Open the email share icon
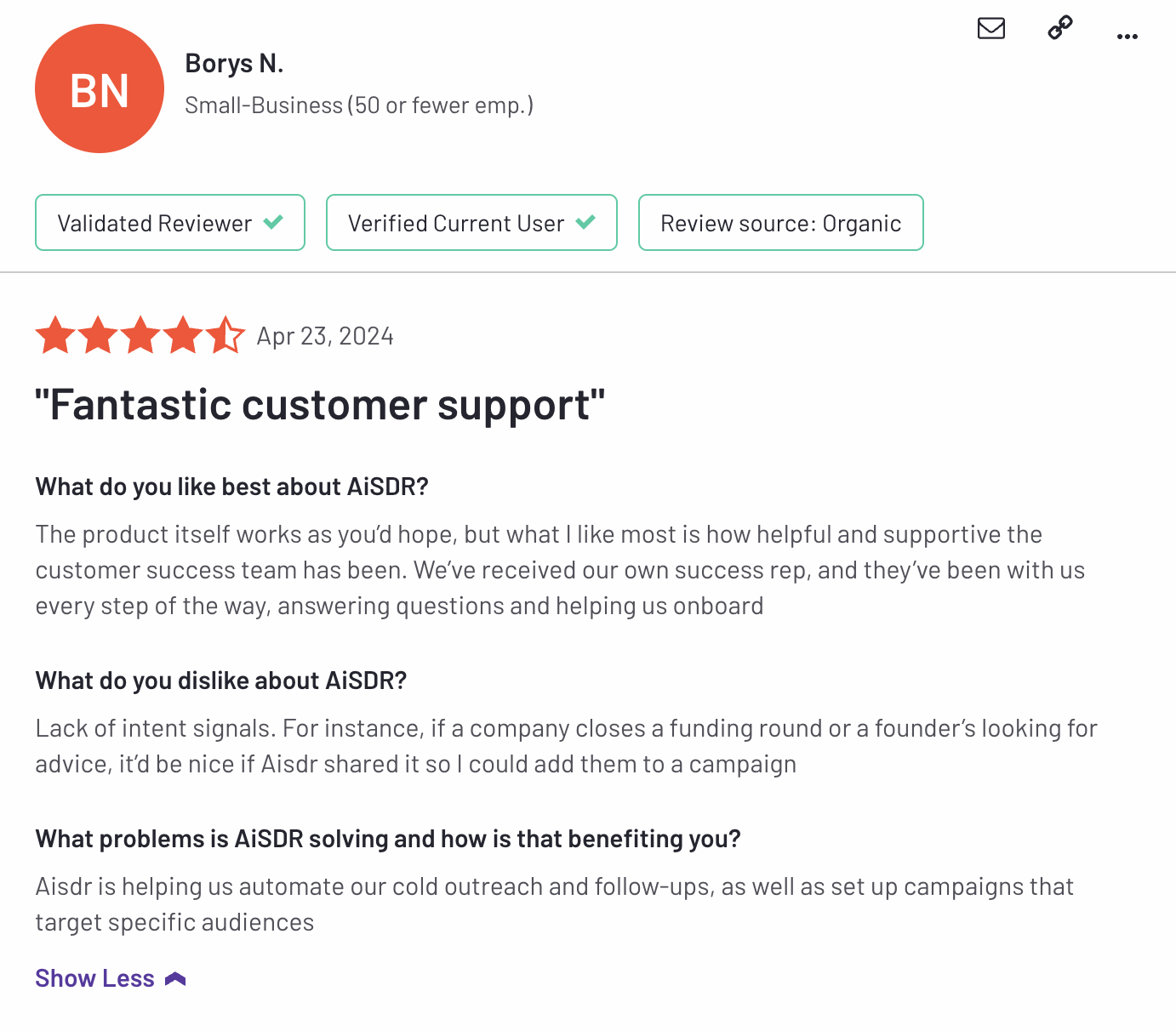 click(990, 28)
